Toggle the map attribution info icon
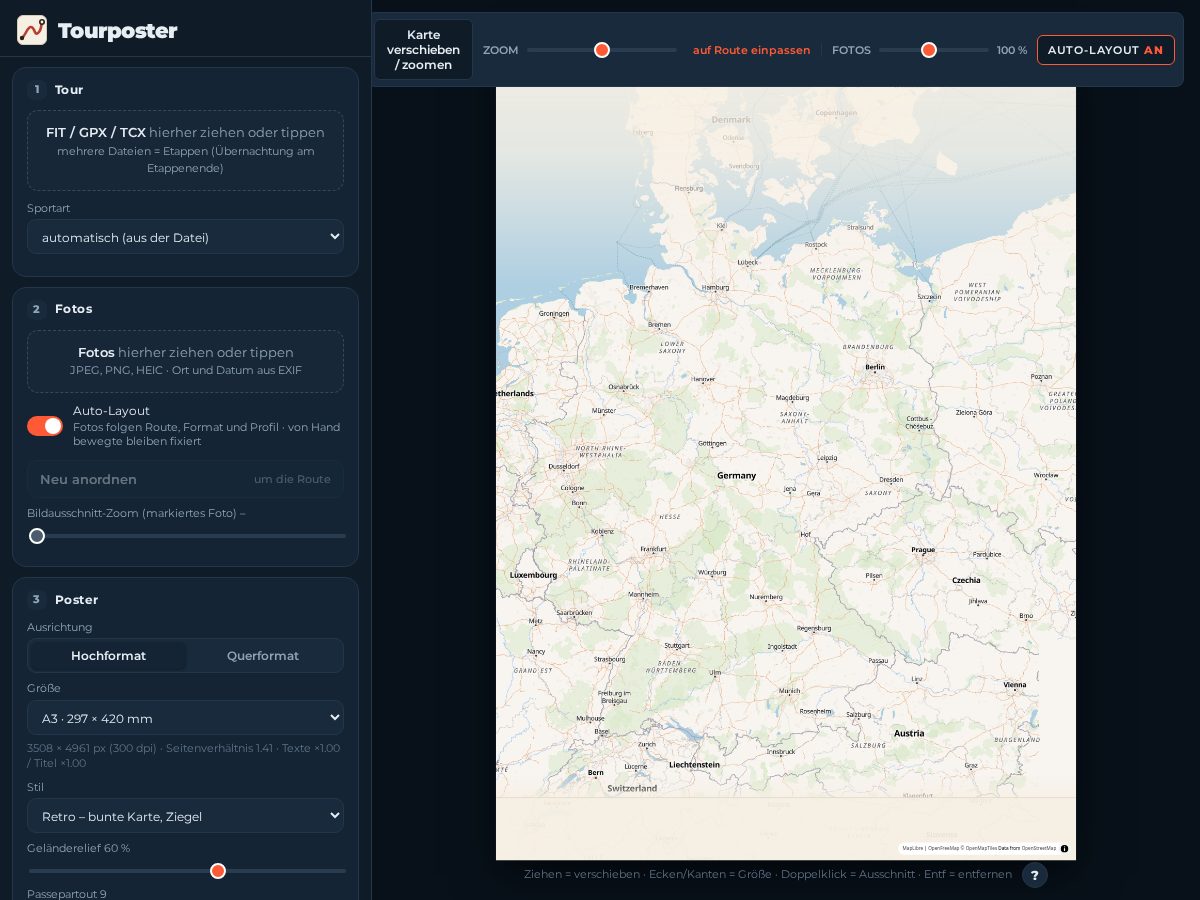The height and width of the screenshot is (900, 1200). coord(1064,849)
